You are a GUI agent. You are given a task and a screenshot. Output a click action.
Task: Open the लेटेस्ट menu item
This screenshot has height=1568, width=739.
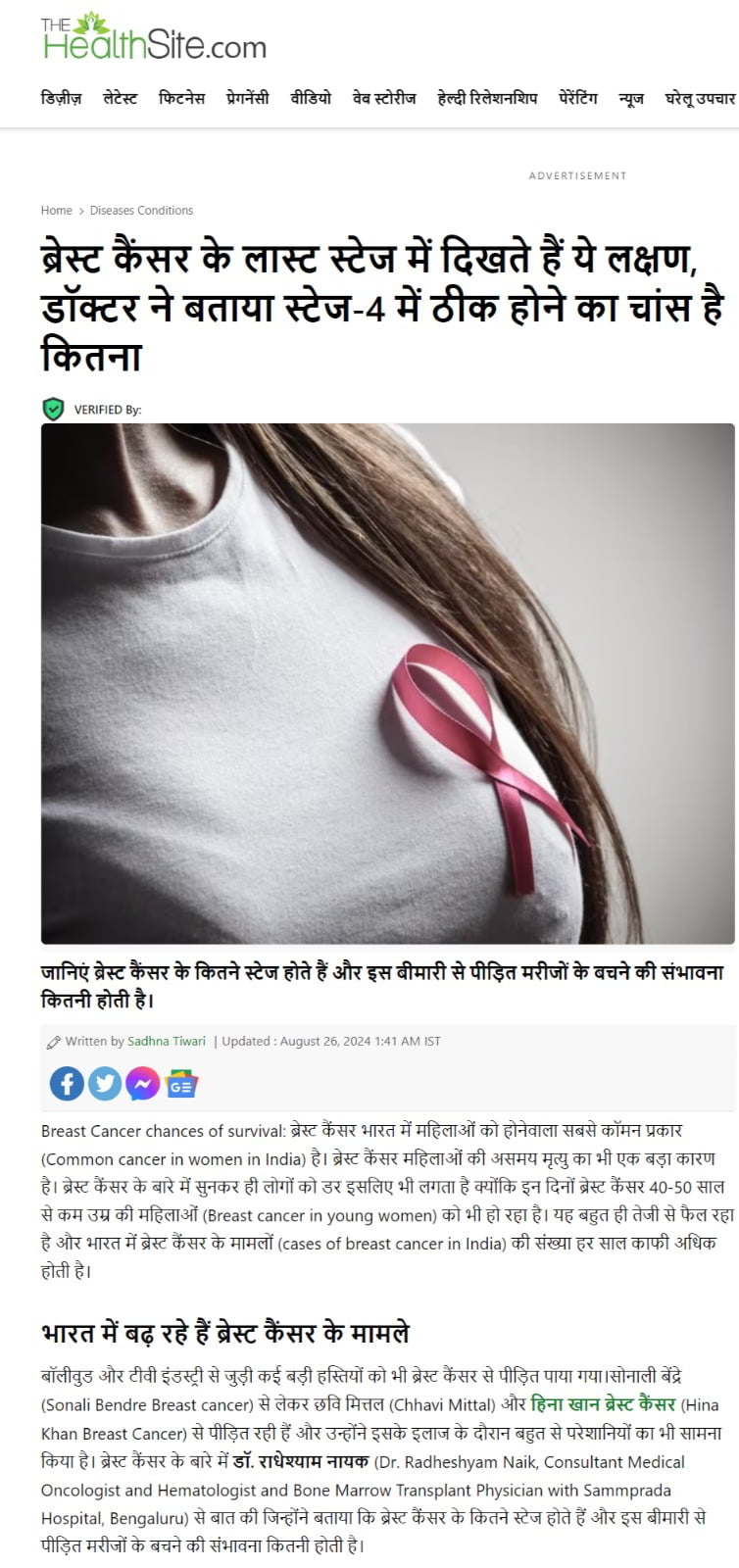tap(121, 98)
